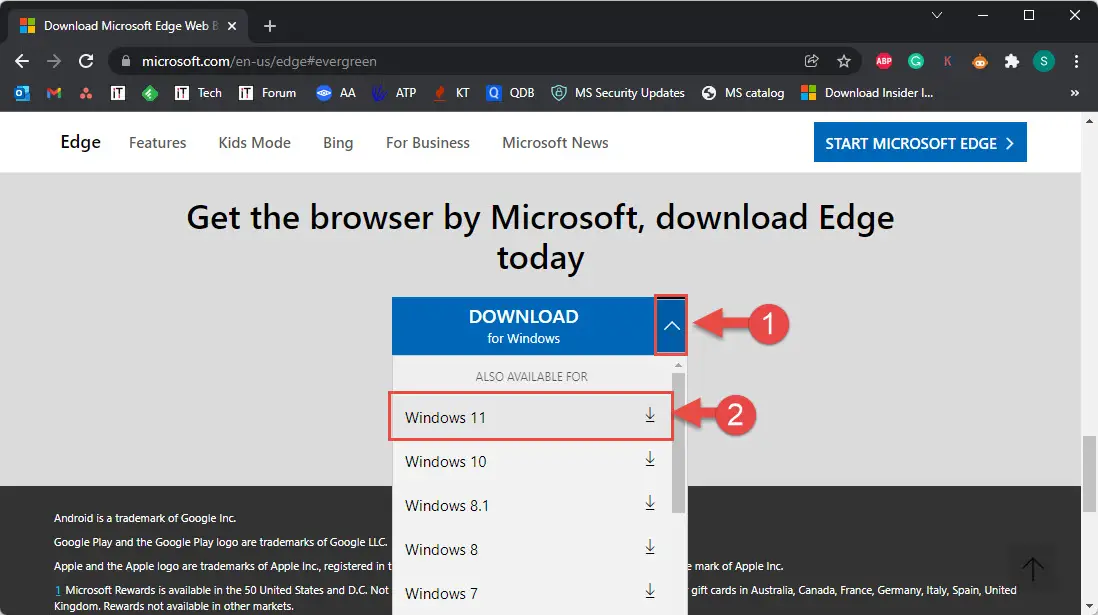Bookmark this page with the star icon
Image resolution: width=1098 pixels, height=615 pixels.
click(844, 61)
